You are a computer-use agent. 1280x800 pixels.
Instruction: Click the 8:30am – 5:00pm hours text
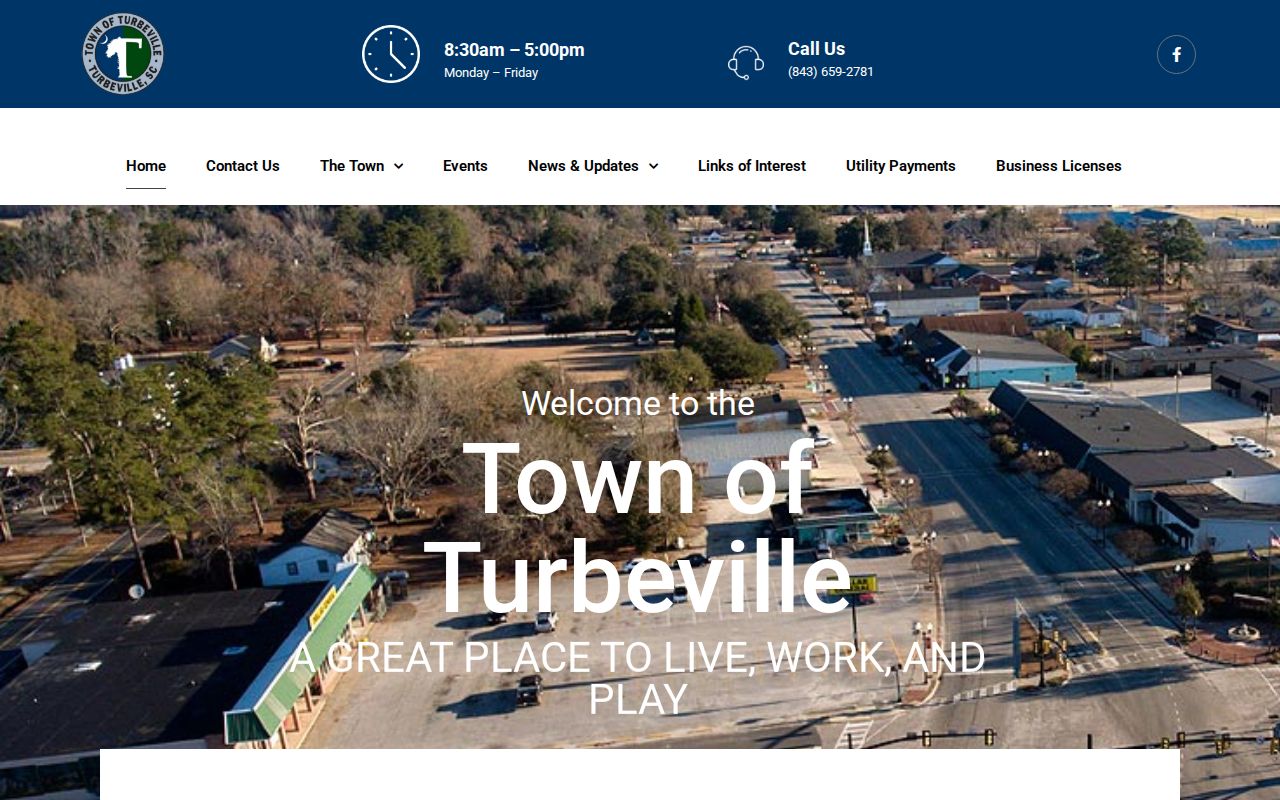pos(514,50)
